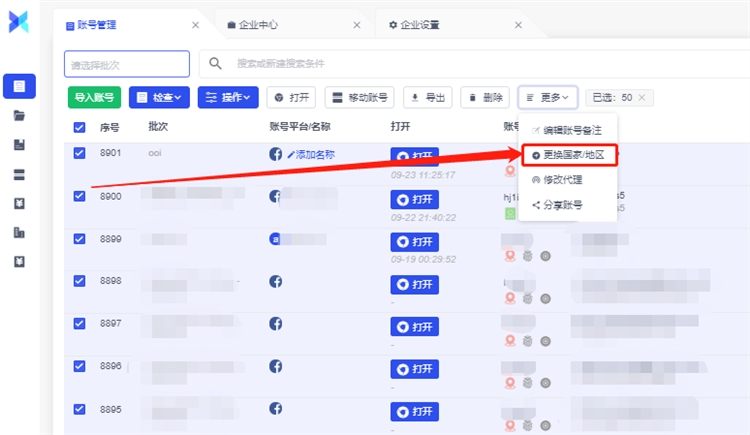Open the 请选择批次 batch dropdown

pyautogui.click(x=127, y=64)
